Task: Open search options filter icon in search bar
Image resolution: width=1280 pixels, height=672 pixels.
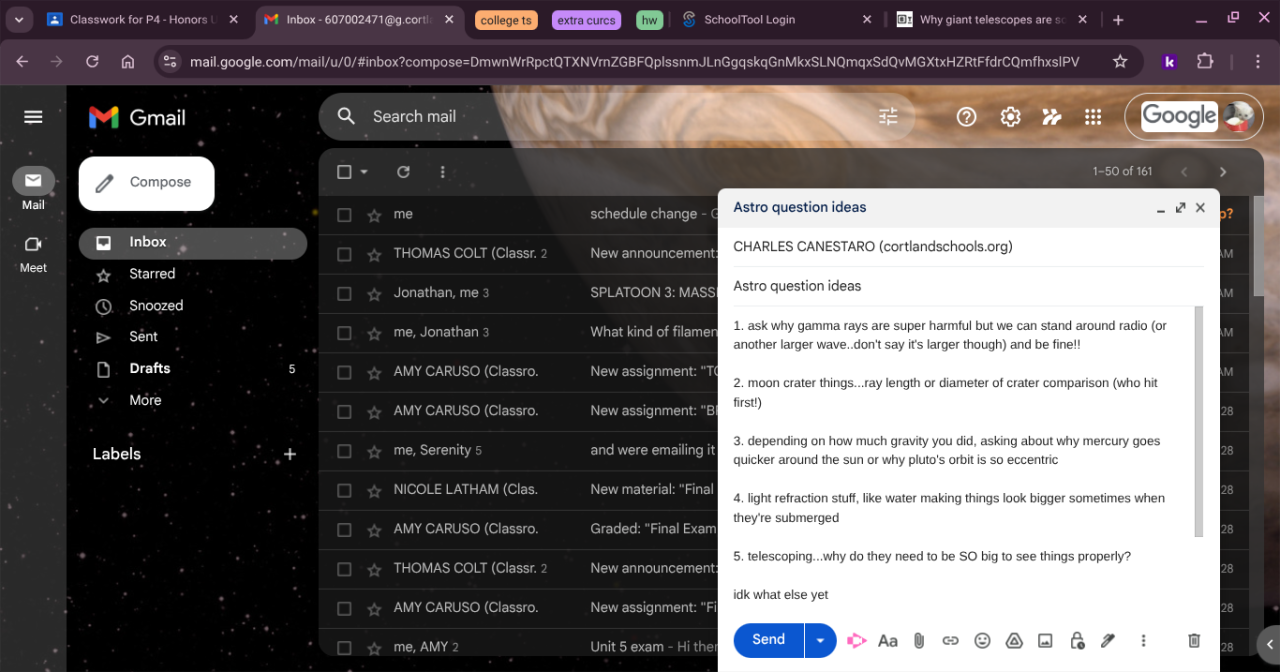Action: click(888, 117)
